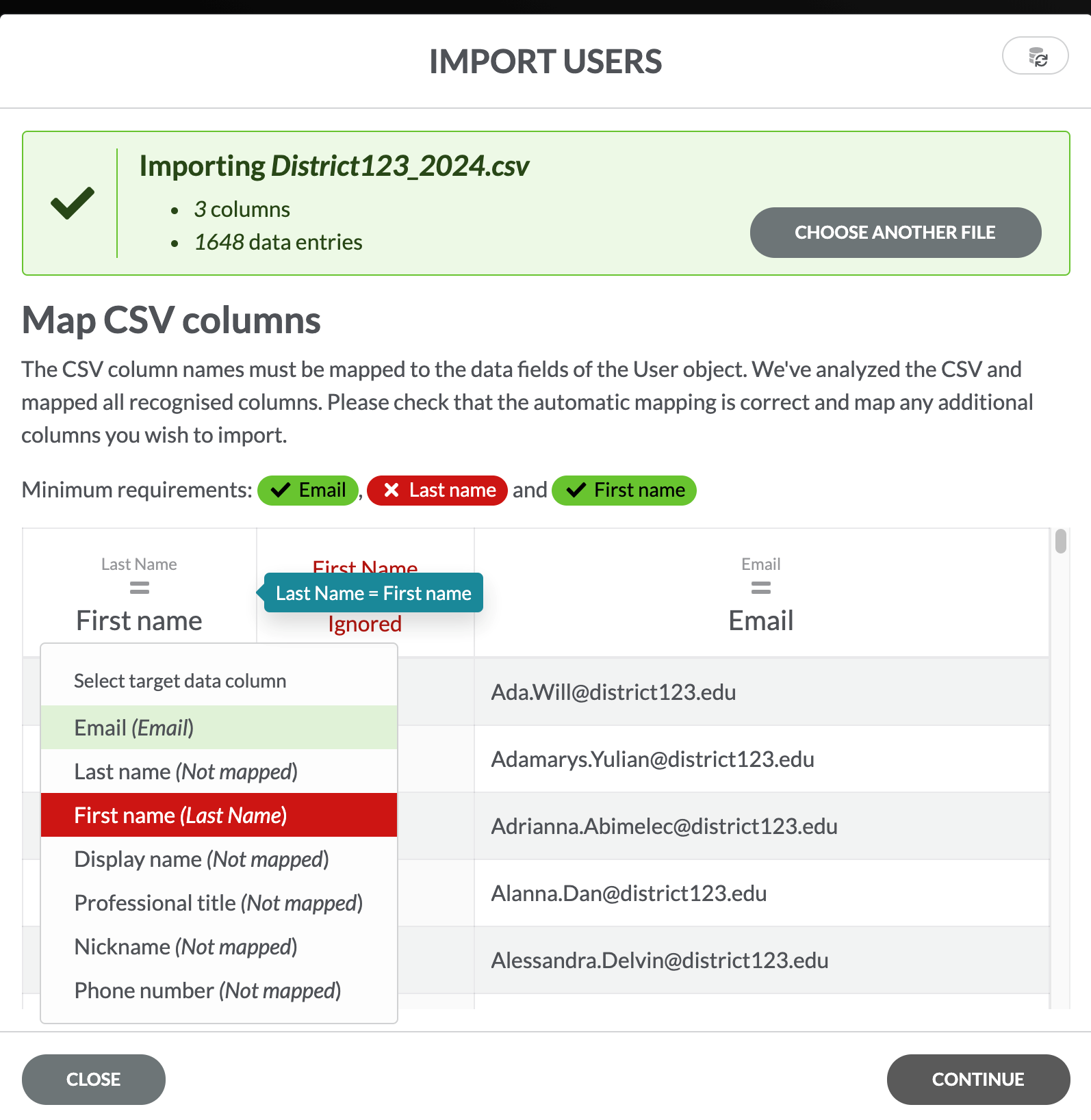This screenshot has height=1120, width=1091.
Task: Click the green Email requirement pill
Action: tap(307, 490)
